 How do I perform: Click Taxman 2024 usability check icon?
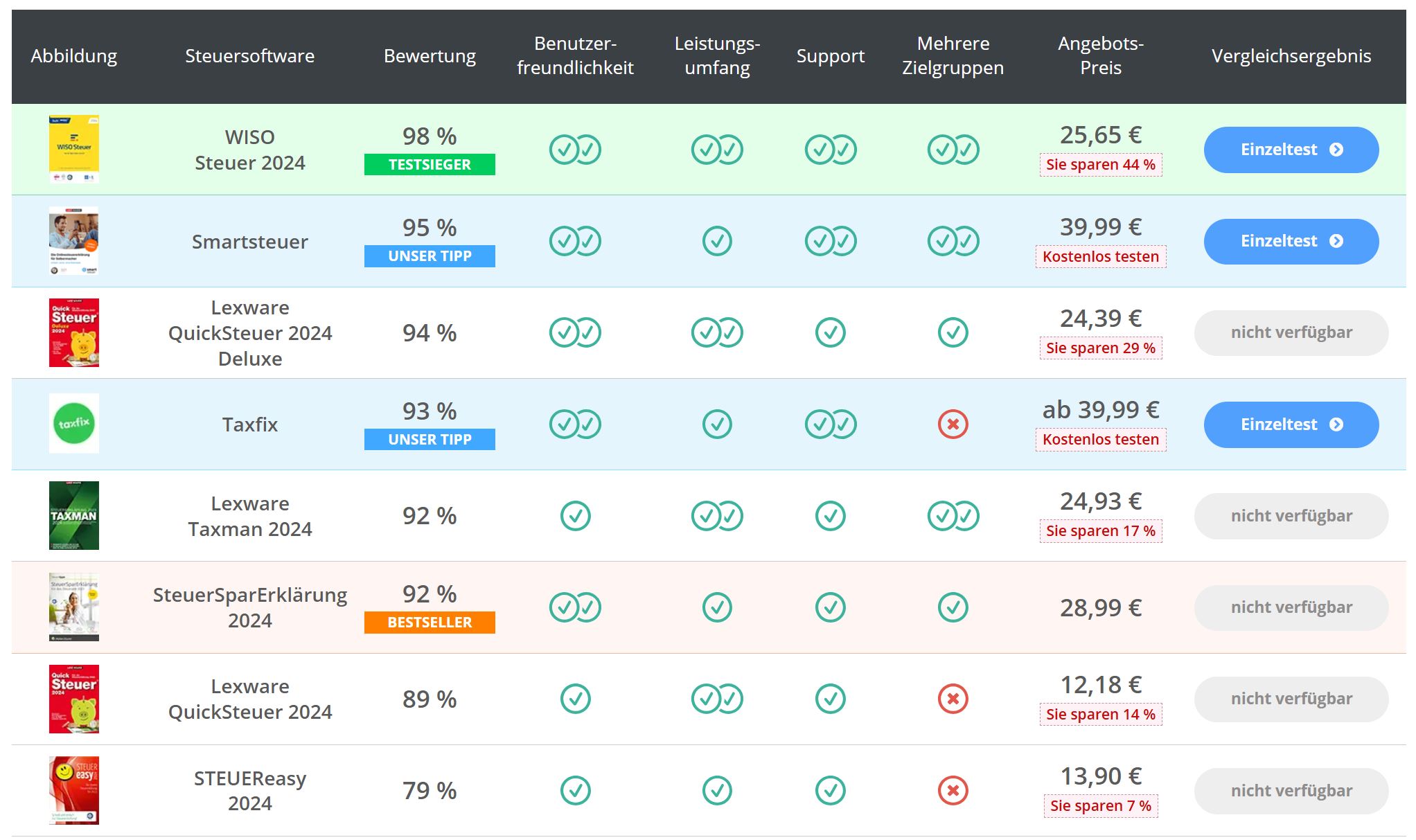click(575, 516)
